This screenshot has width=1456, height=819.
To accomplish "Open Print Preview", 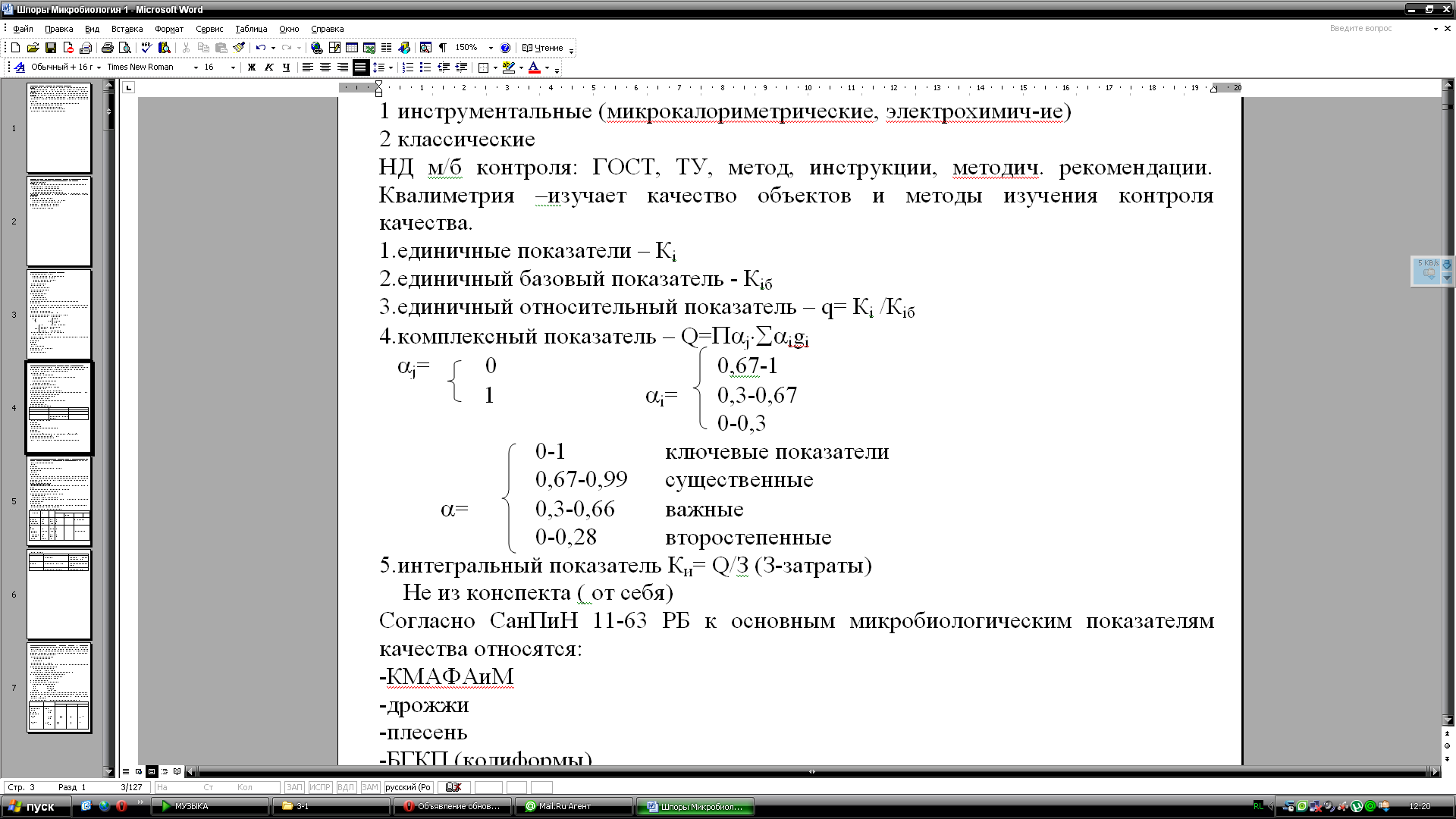I will click(125, 48).
